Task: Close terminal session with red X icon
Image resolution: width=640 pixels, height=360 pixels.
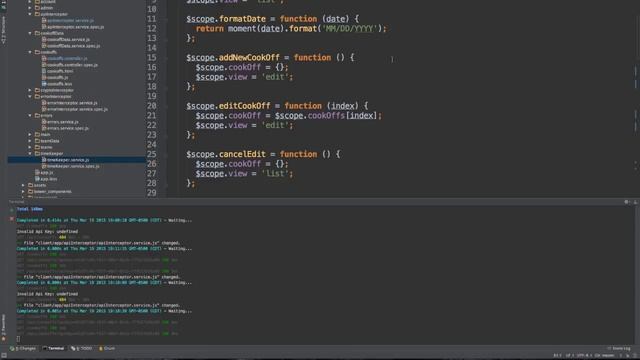Action: click(x=11, y=219)
